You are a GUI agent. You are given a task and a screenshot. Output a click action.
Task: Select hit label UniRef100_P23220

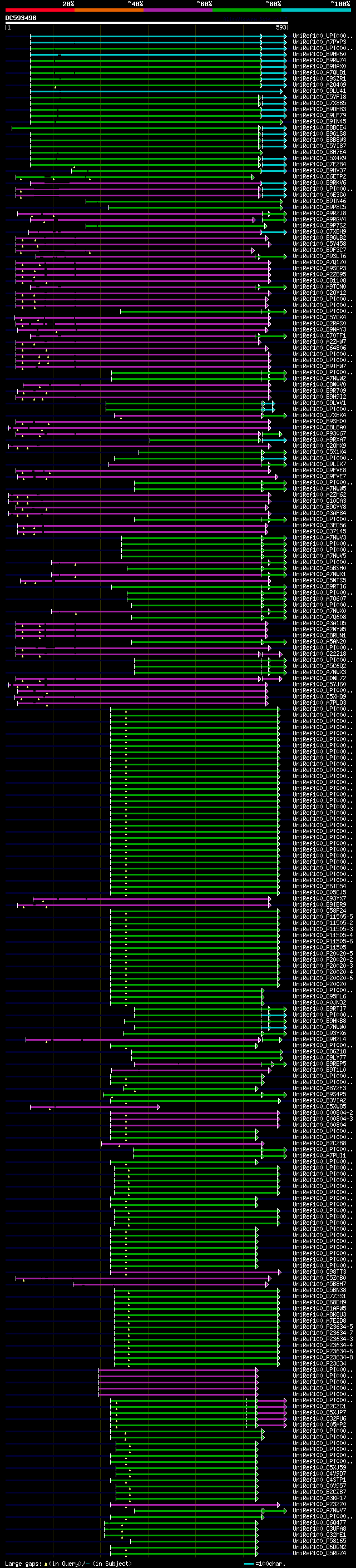[319, 1504]
